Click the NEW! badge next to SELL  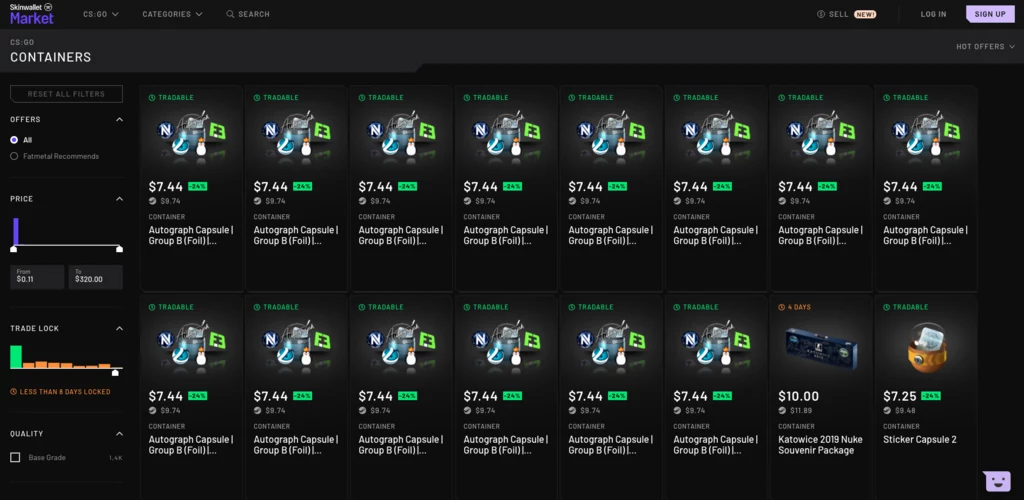865,14
